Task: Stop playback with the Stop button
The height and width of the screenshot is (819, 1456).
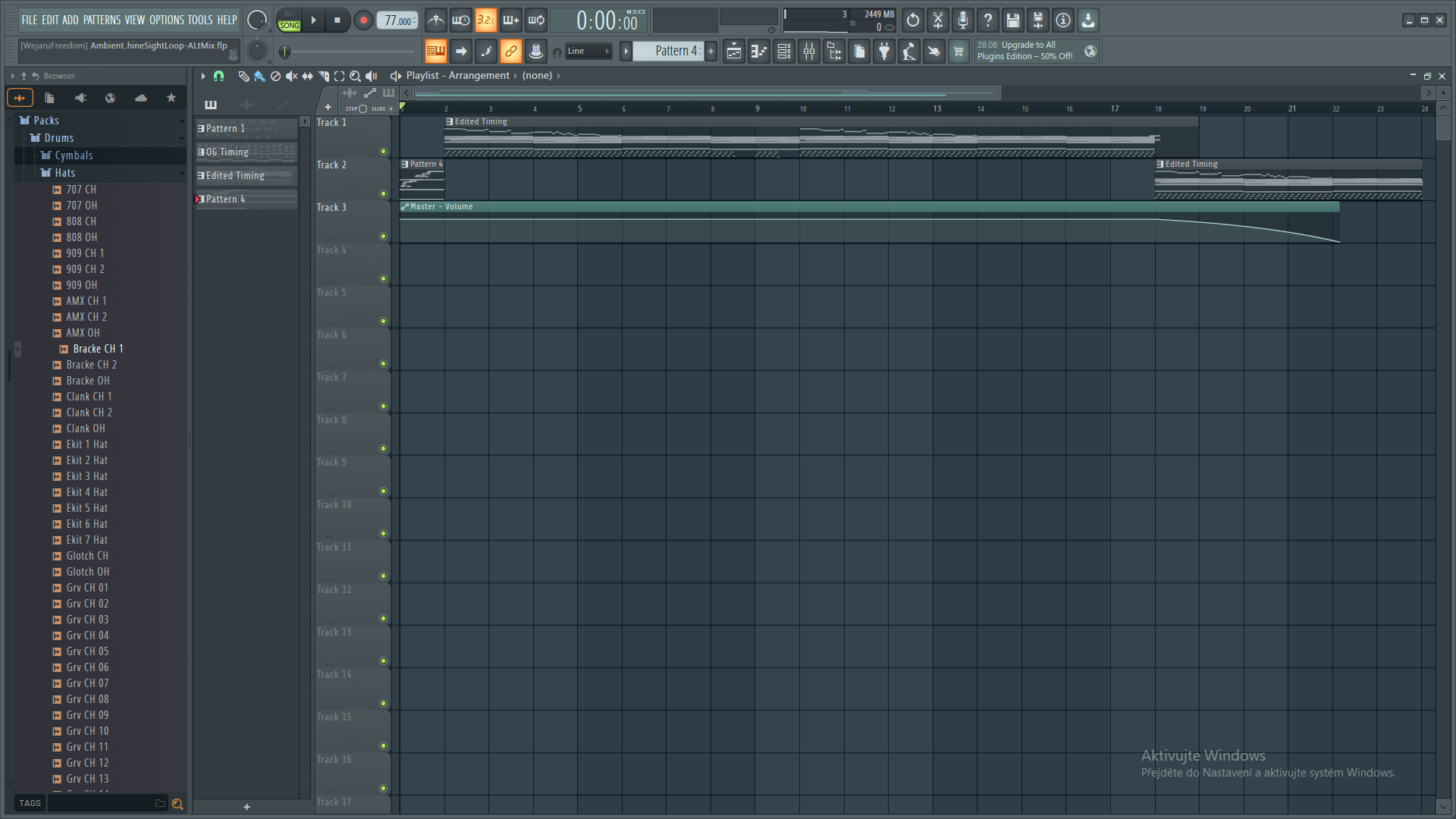Action: click(x=337, y=20)
